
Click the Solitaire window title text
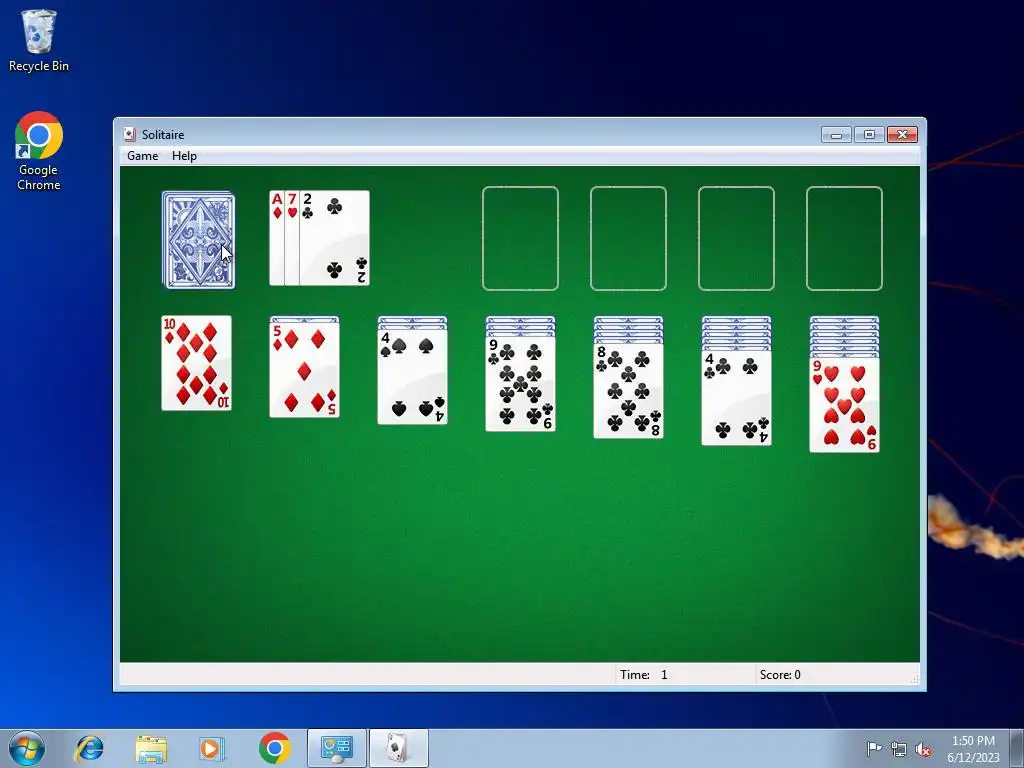tap(163, 135)
